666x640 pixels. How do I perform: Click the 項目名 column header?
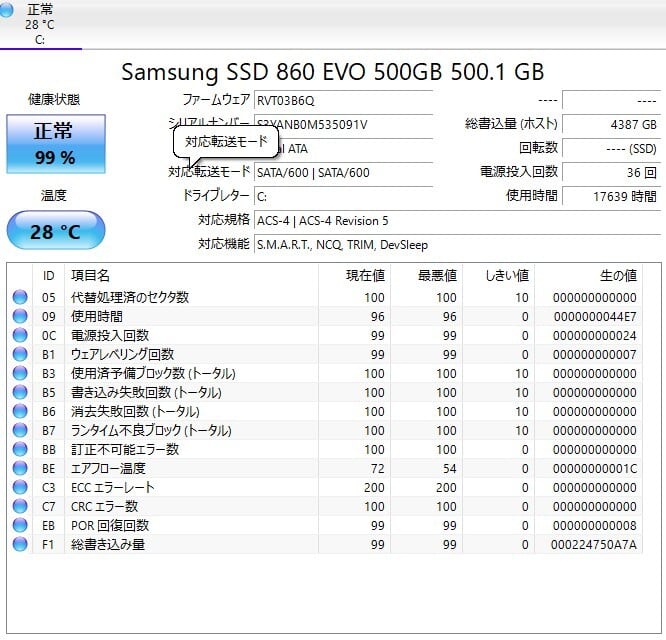tap(191, 276)
